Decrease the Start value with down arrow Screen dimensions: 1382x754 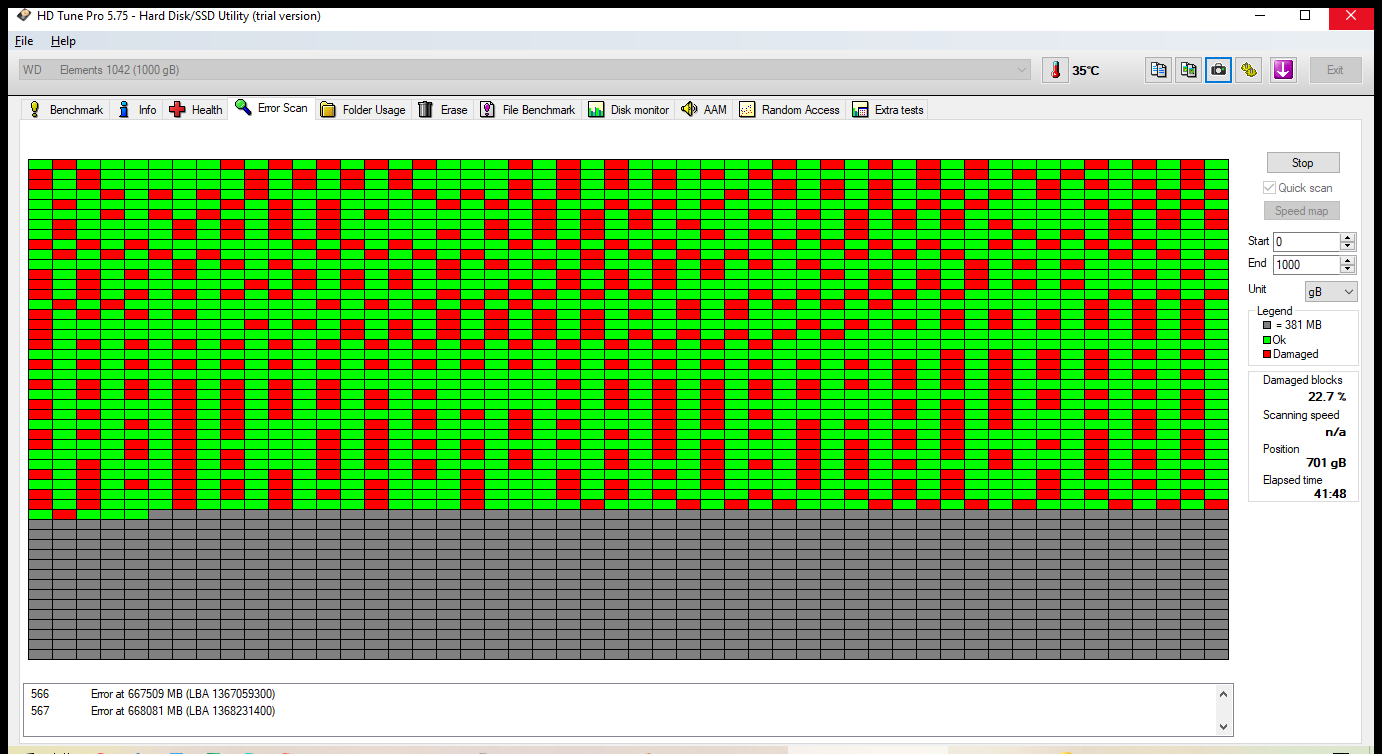(1348, 247)
